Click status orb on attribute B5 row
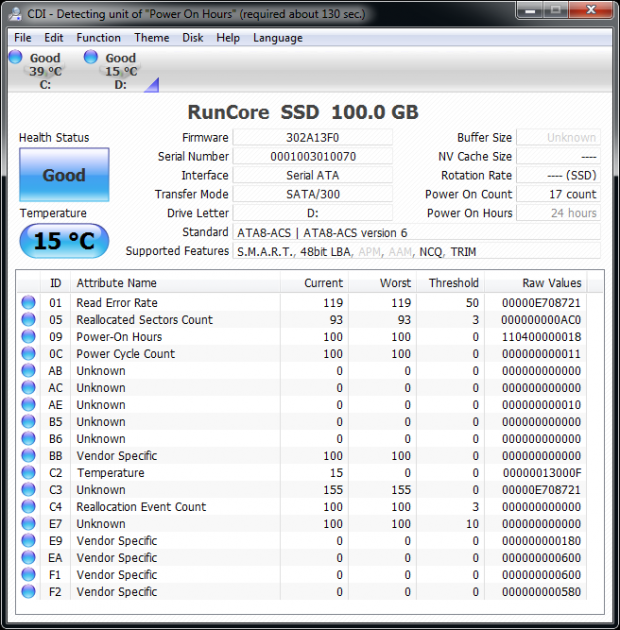The image size is (620, 630). [29, 421]
